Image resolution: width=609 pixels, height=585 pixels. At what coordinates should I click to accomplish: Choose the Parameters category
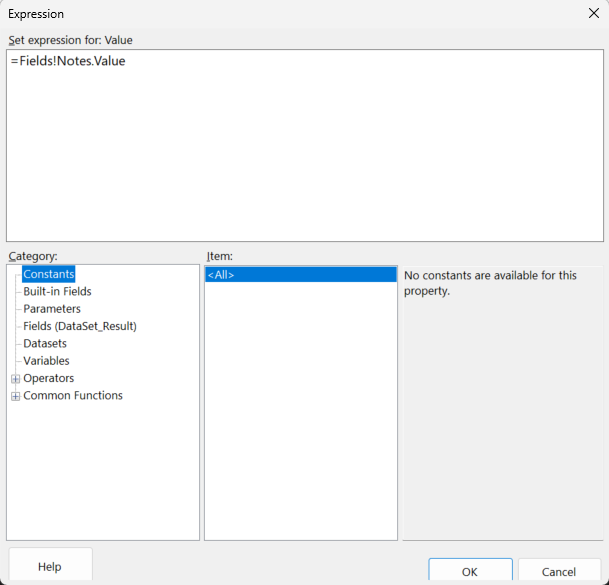point(52,309)
